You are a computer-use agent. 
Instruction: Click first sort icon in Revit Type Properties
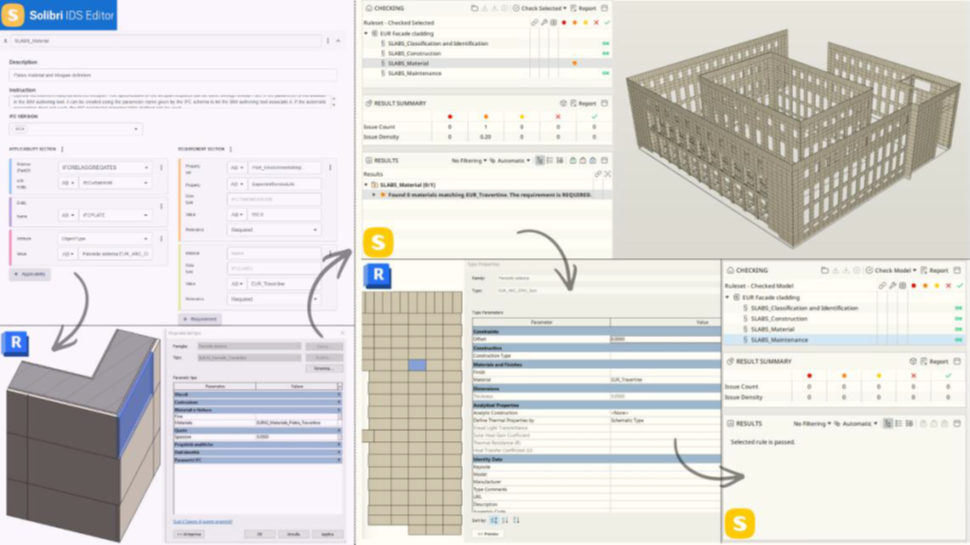click(x=494, y=520)
